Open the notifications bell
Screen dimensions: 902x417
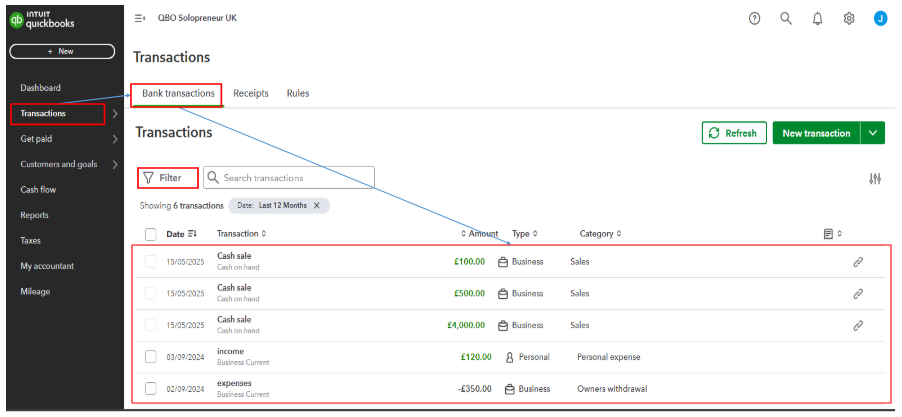[818, 18]
